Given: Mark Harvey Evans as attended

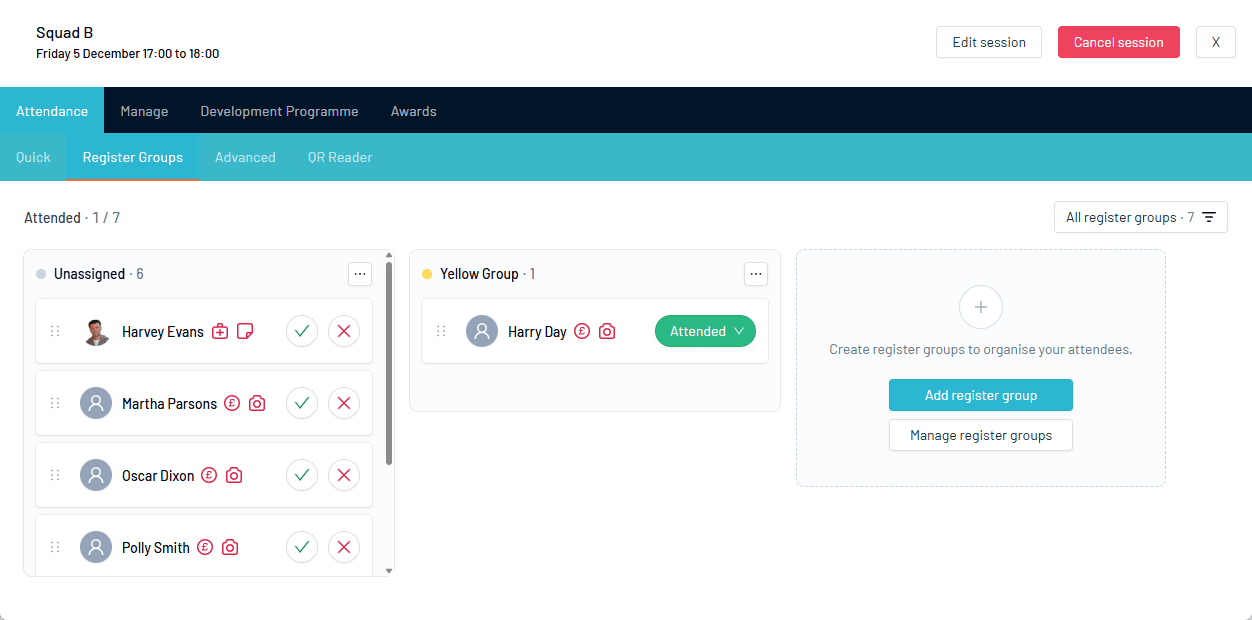Looking at the screenshot, I should pos(302,331).
